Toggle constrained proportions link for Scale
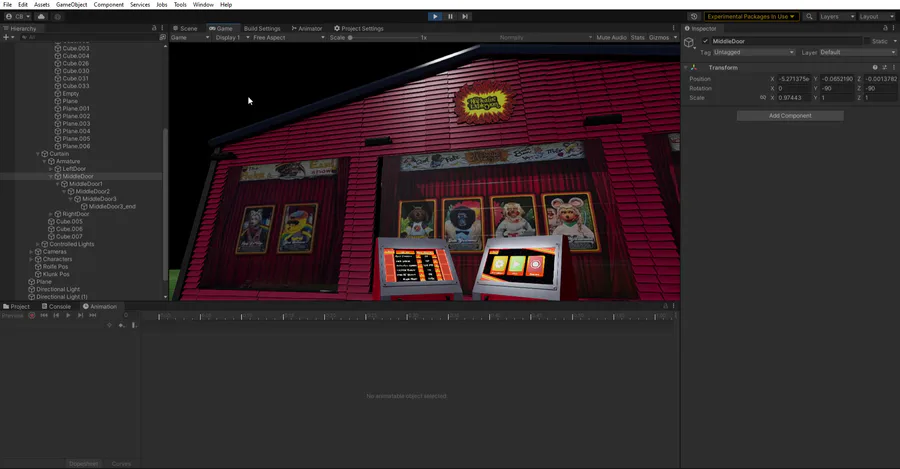 click(763, 98)
